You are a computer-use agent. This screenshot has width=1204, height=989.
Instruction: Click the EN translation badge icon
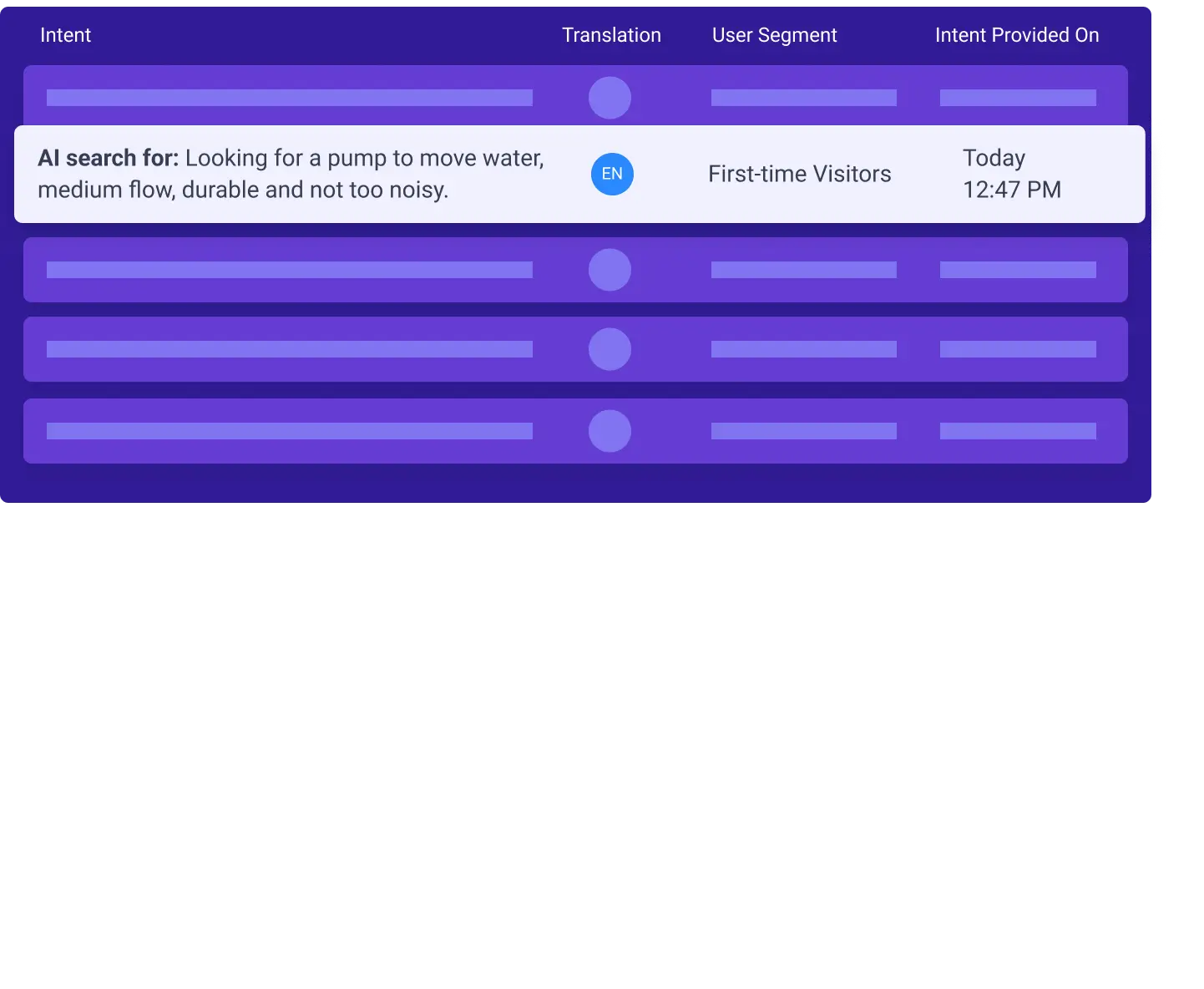coord(612,174)
